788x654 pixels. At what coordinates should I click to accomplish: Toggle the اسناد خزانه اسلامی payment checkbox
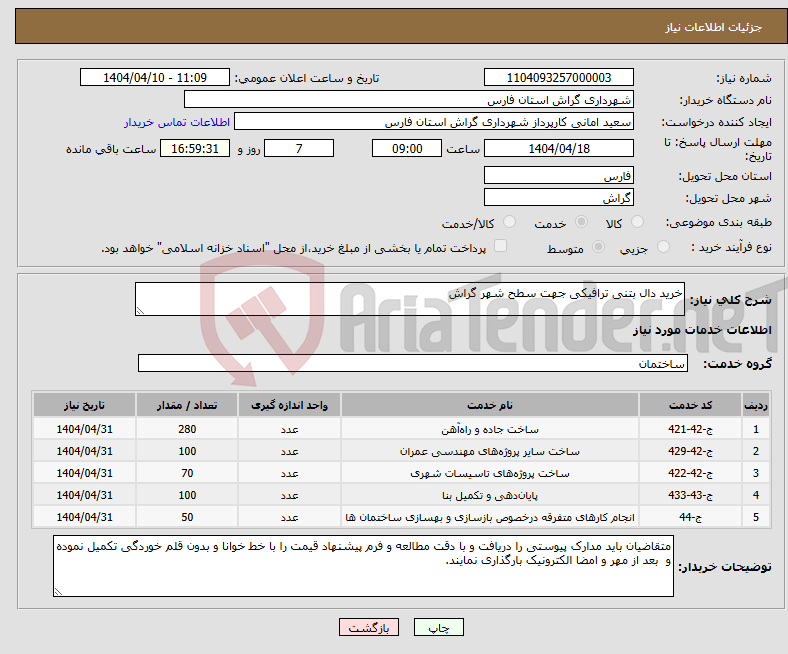(x=501, y=245)
